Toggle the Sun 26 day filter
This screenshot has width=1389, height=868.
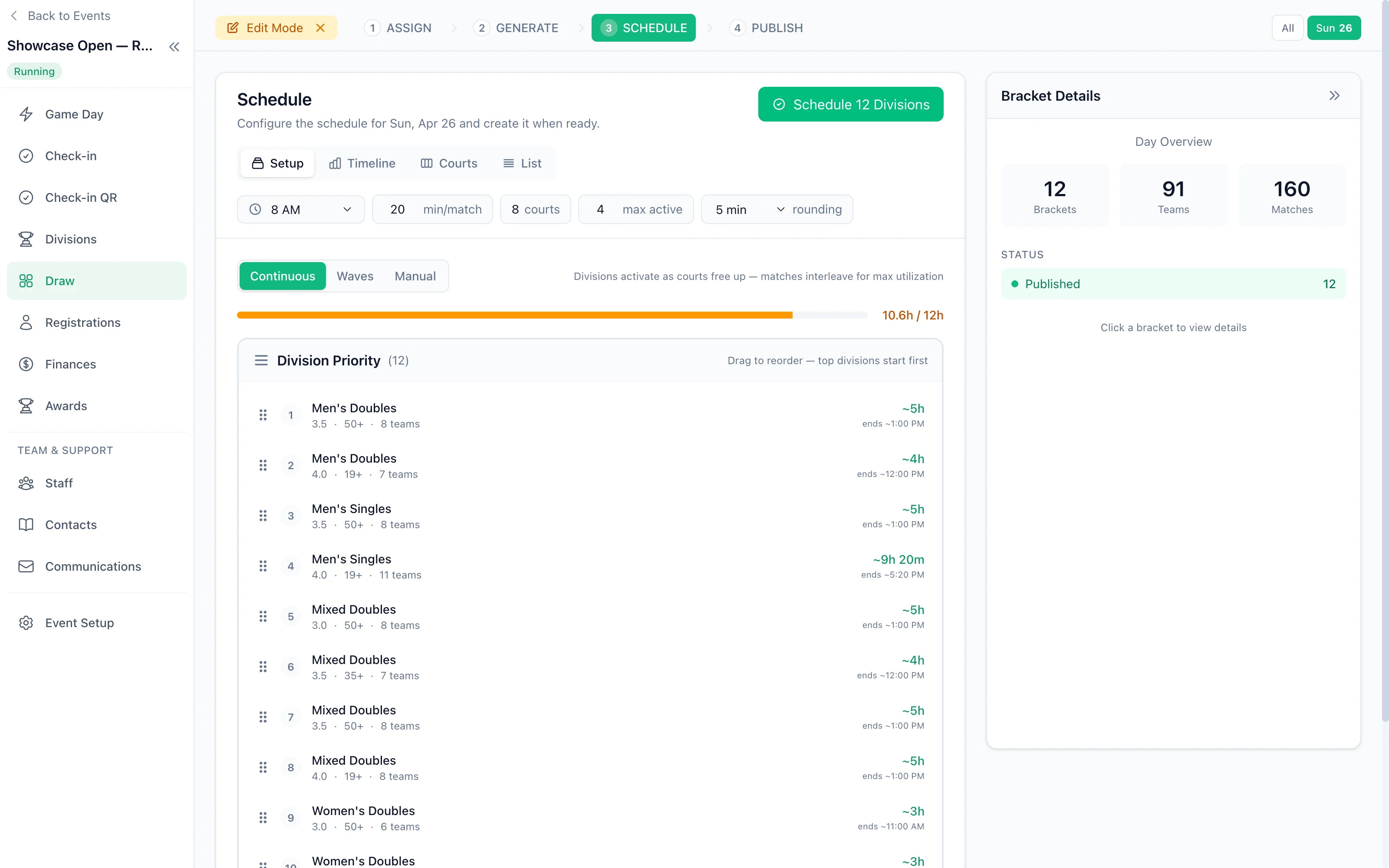[1333, 27]
